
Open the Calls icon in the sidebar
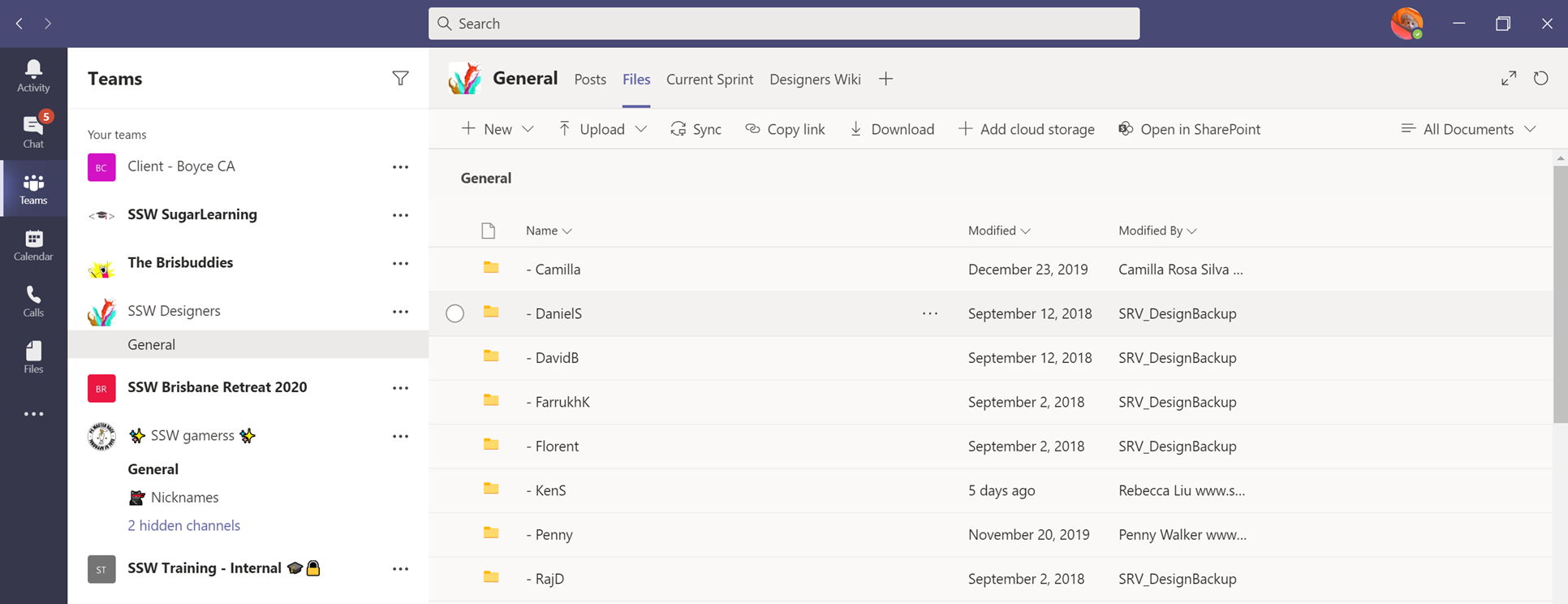33,300
